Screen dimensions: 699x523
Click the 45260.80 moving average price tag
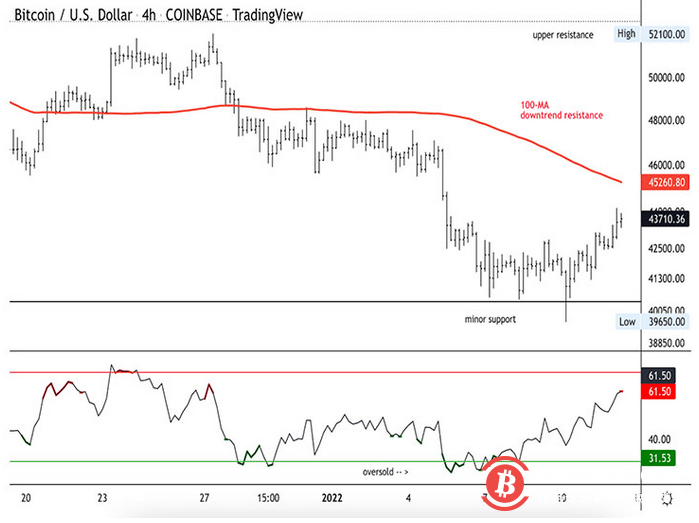pyautogui.click(x=666, y=182)
